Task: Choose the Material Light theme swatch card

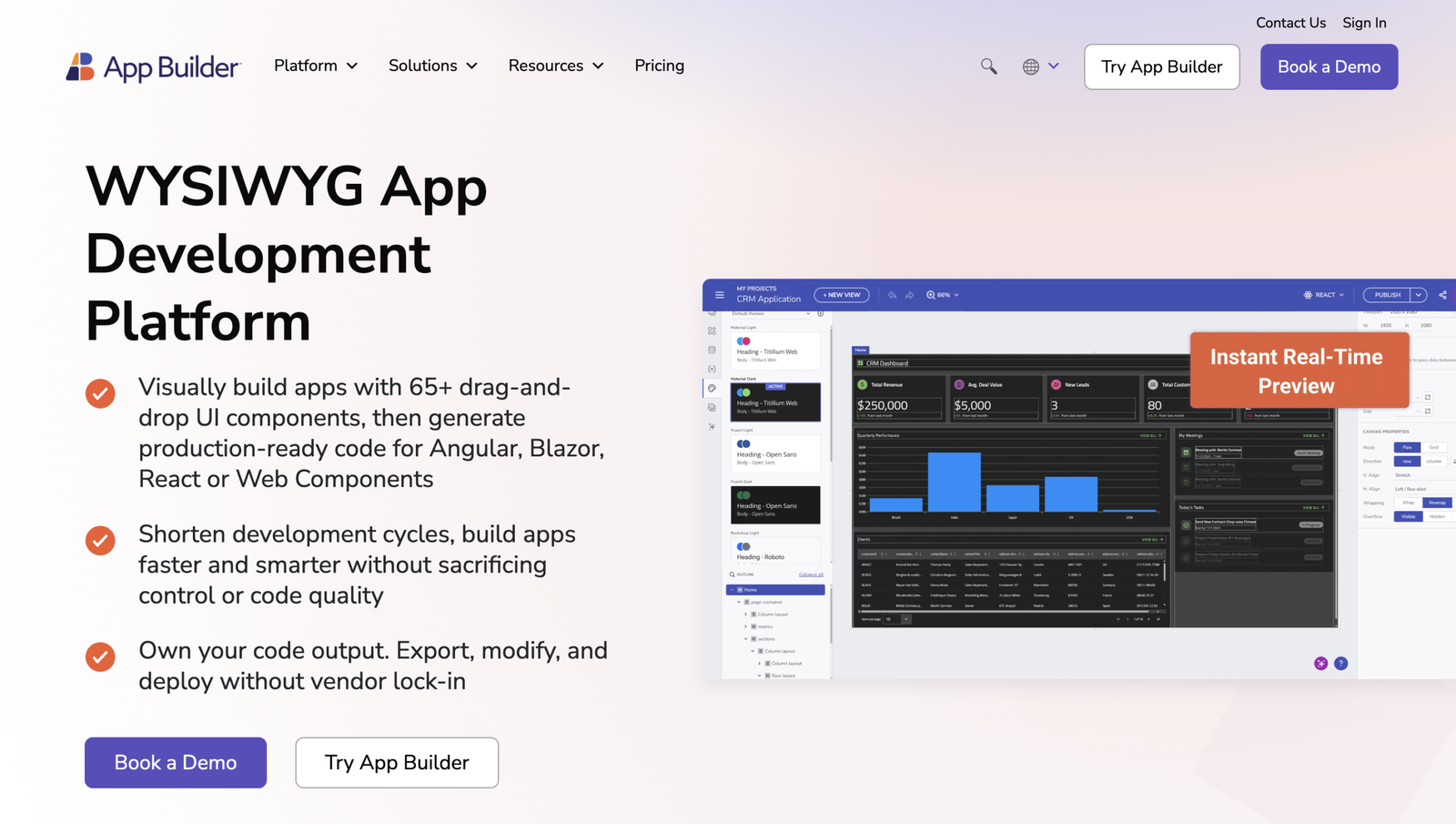Action: 775,351
